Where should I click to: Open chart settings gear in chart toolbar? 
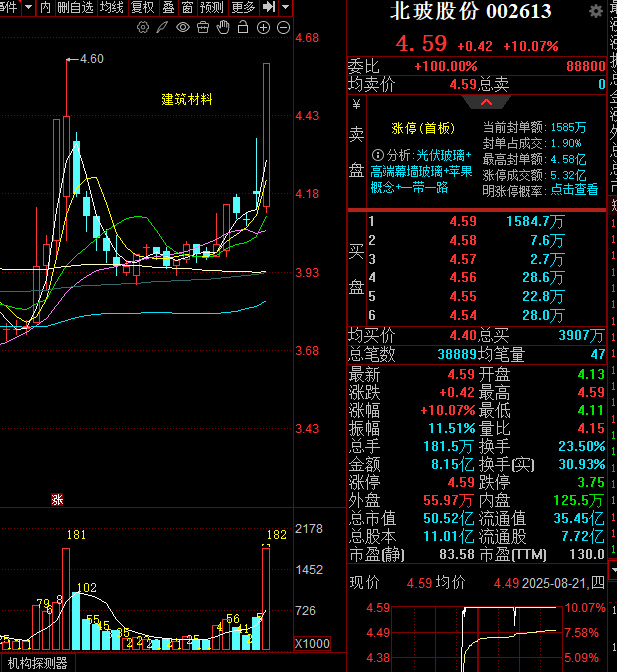pos(143,28)
